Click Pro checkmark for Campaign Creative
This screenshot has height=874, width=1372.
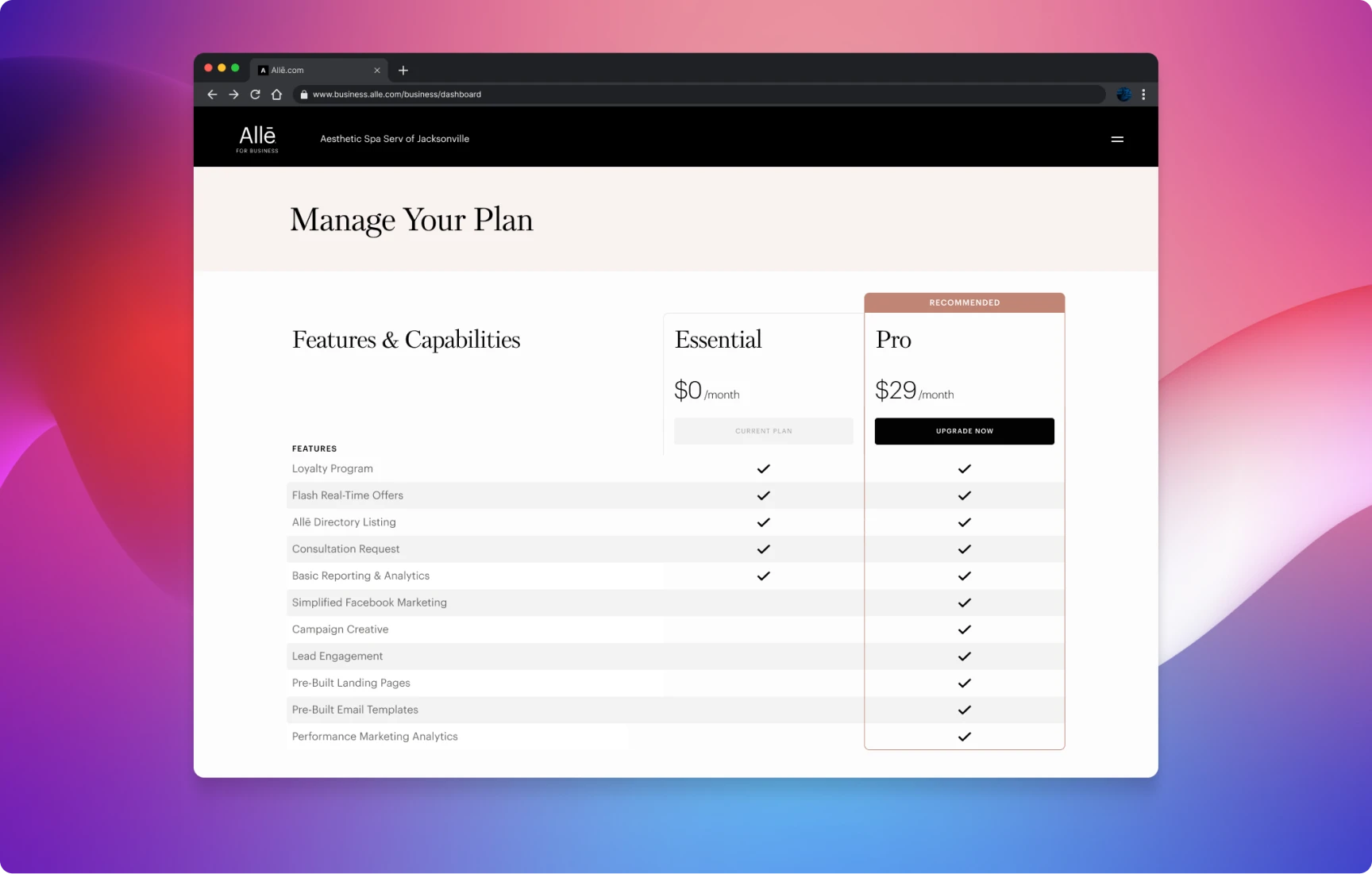point(965,630)
